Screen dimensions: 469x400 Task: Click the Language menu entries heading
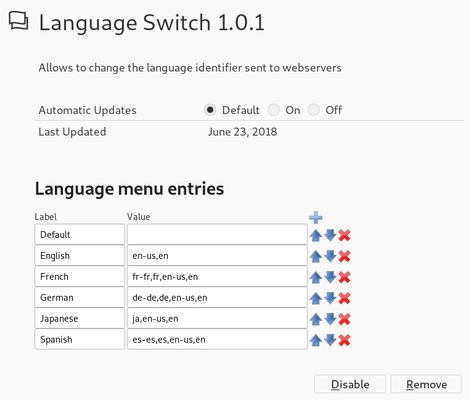129,189
